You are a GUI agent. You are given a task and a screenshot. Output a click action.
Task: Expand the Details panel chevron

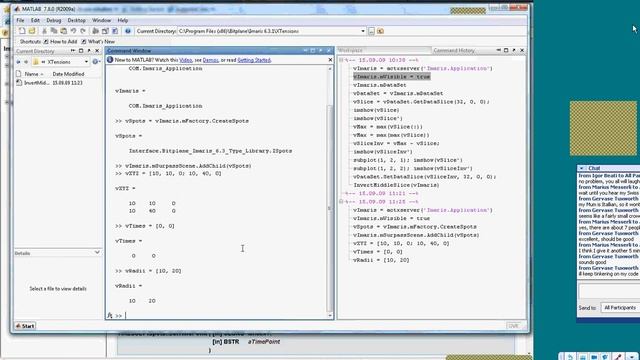pyautogui.click(x=97, y=253)
